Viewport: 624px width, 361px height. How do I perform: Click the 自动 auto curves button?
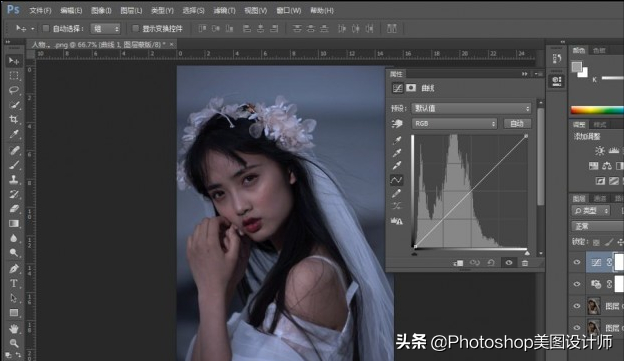[x=517, y=124]
